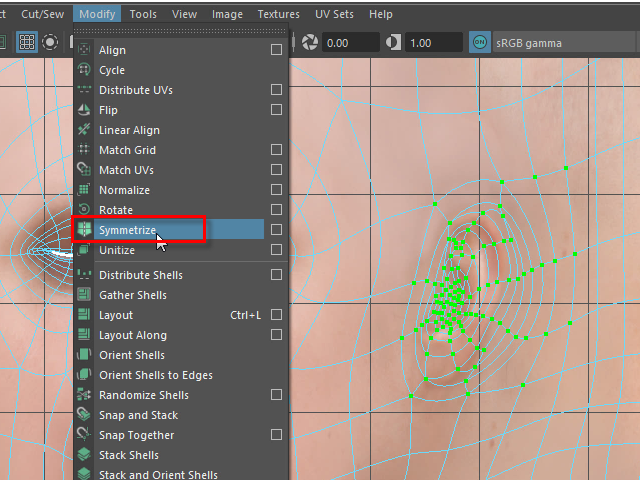Open the sRGB gamma view transform dropdown
Screen dimensions: 640x480
point(560,43)
